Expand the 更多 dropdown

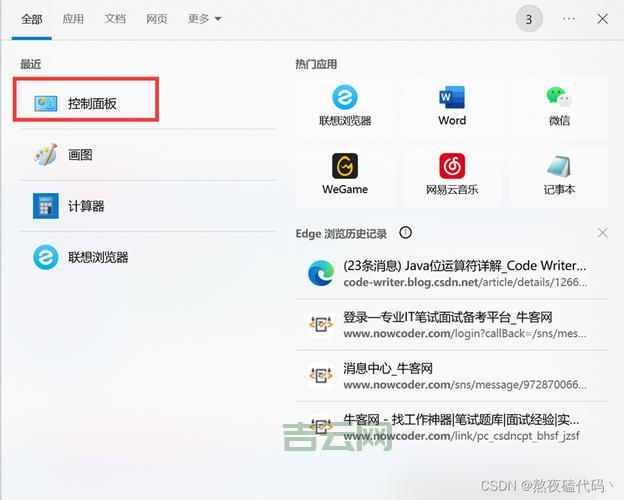click(205, 19)
